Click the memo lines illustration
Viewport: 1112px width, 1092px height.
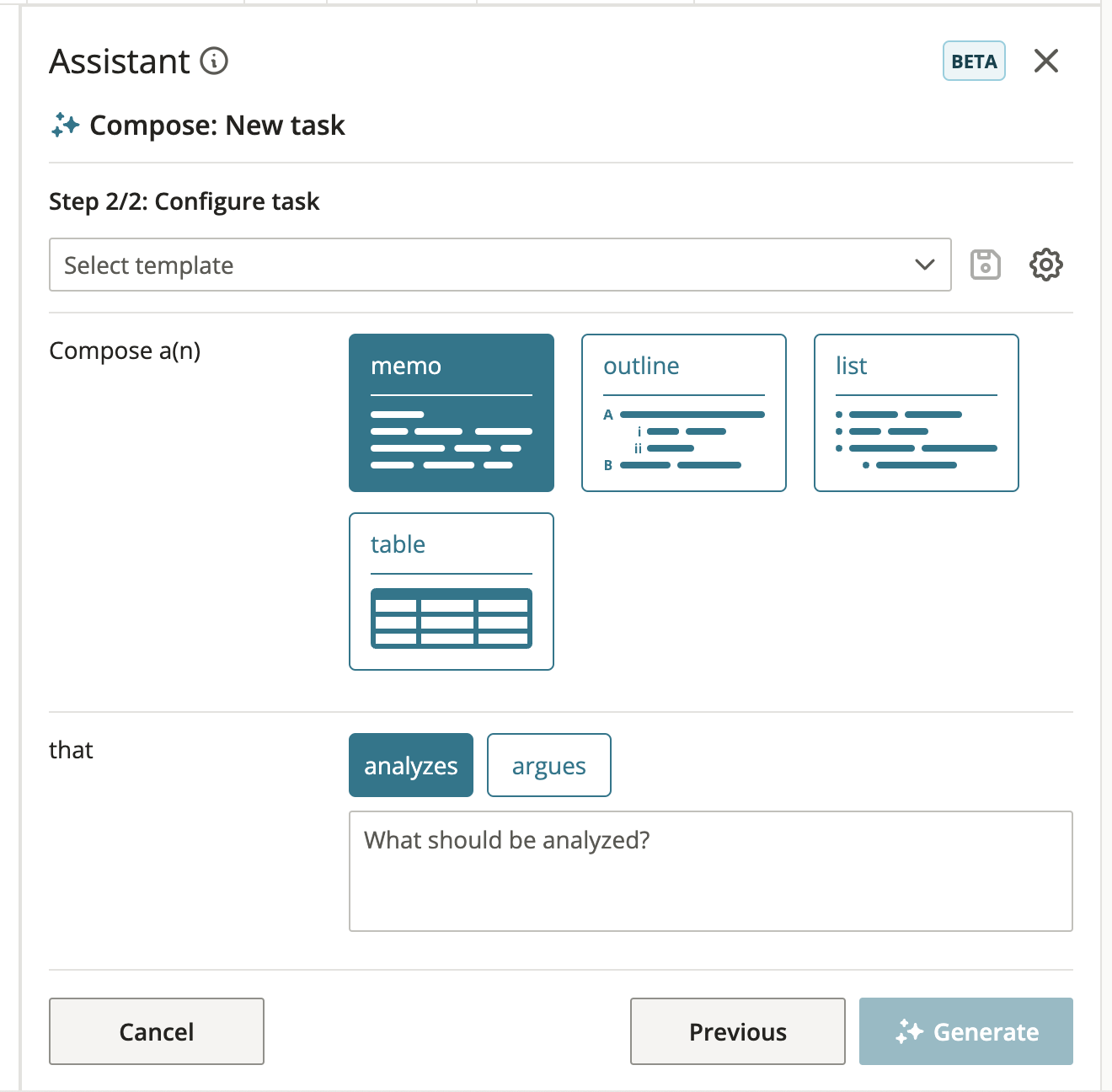pos(452,439)
